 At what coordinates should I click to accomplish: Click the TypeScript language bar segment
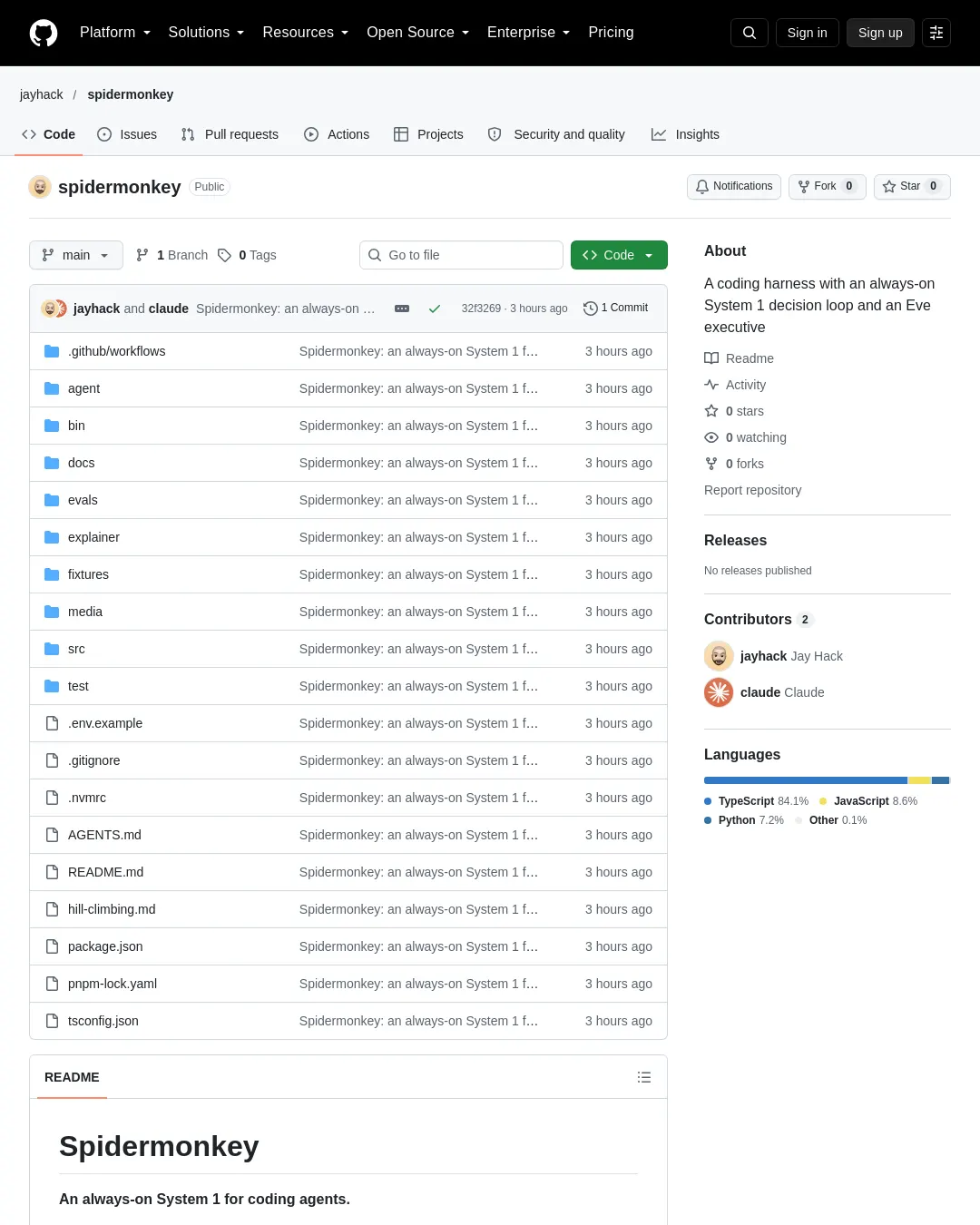tap(806, 780)
